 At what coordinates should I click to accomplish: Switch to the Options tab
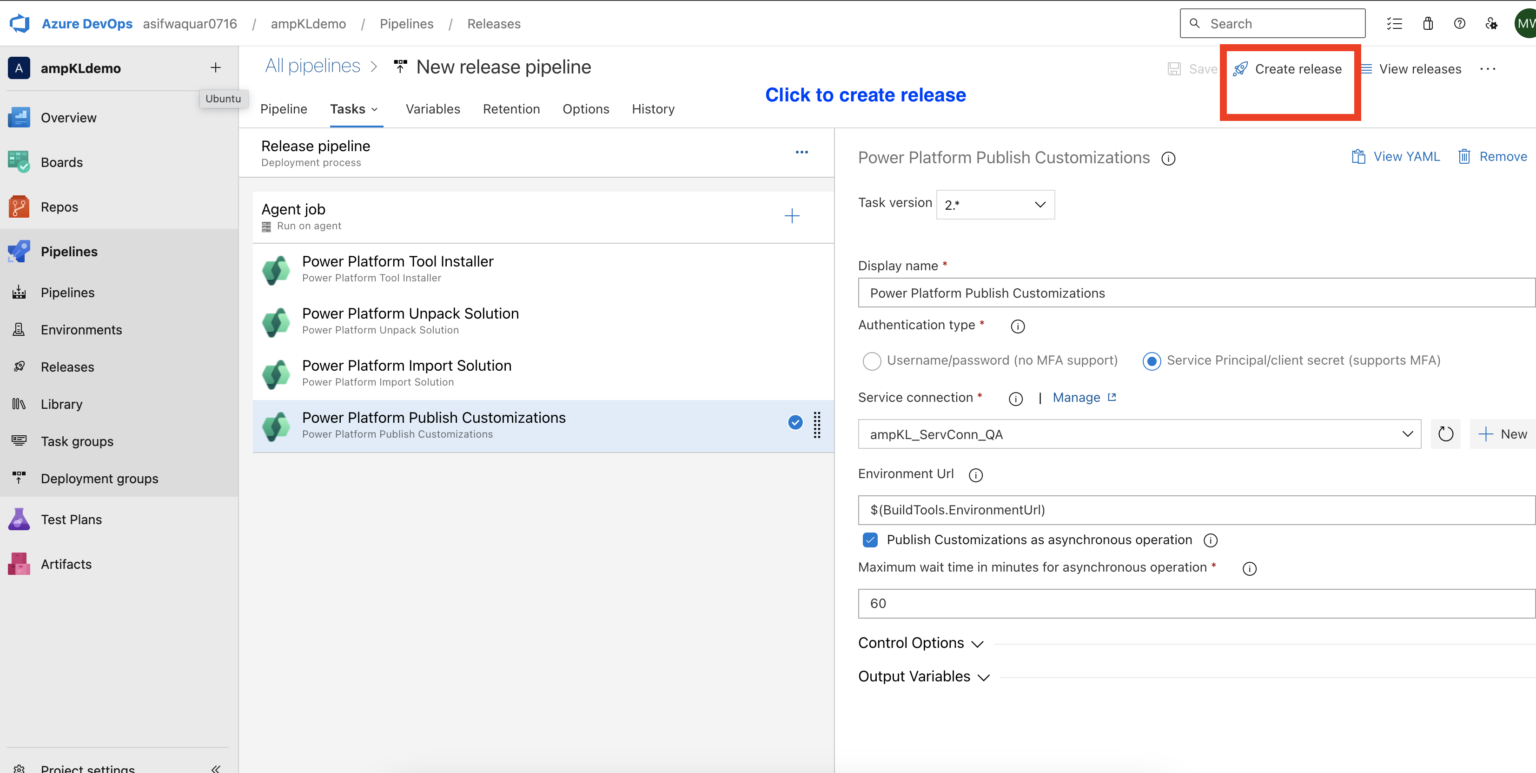[586, 109]
